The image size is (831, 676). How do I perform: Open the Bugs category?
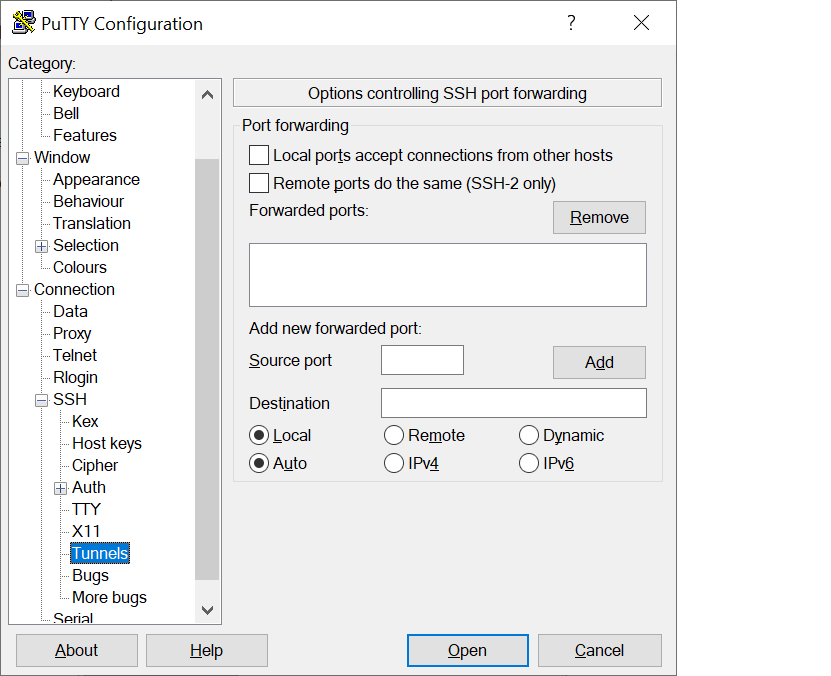point(91,575)
